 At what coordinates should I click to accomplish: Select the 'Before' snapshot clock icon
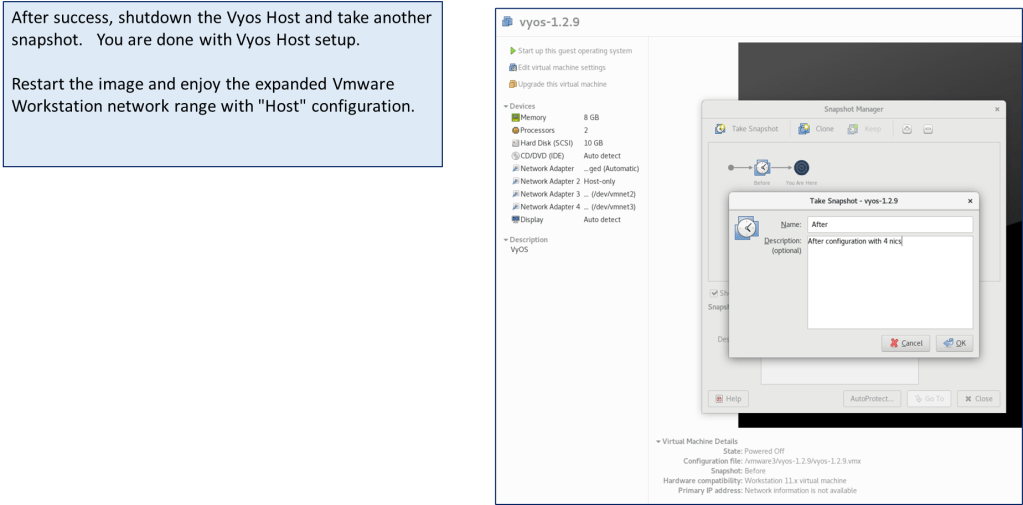[x=762, y=168]
